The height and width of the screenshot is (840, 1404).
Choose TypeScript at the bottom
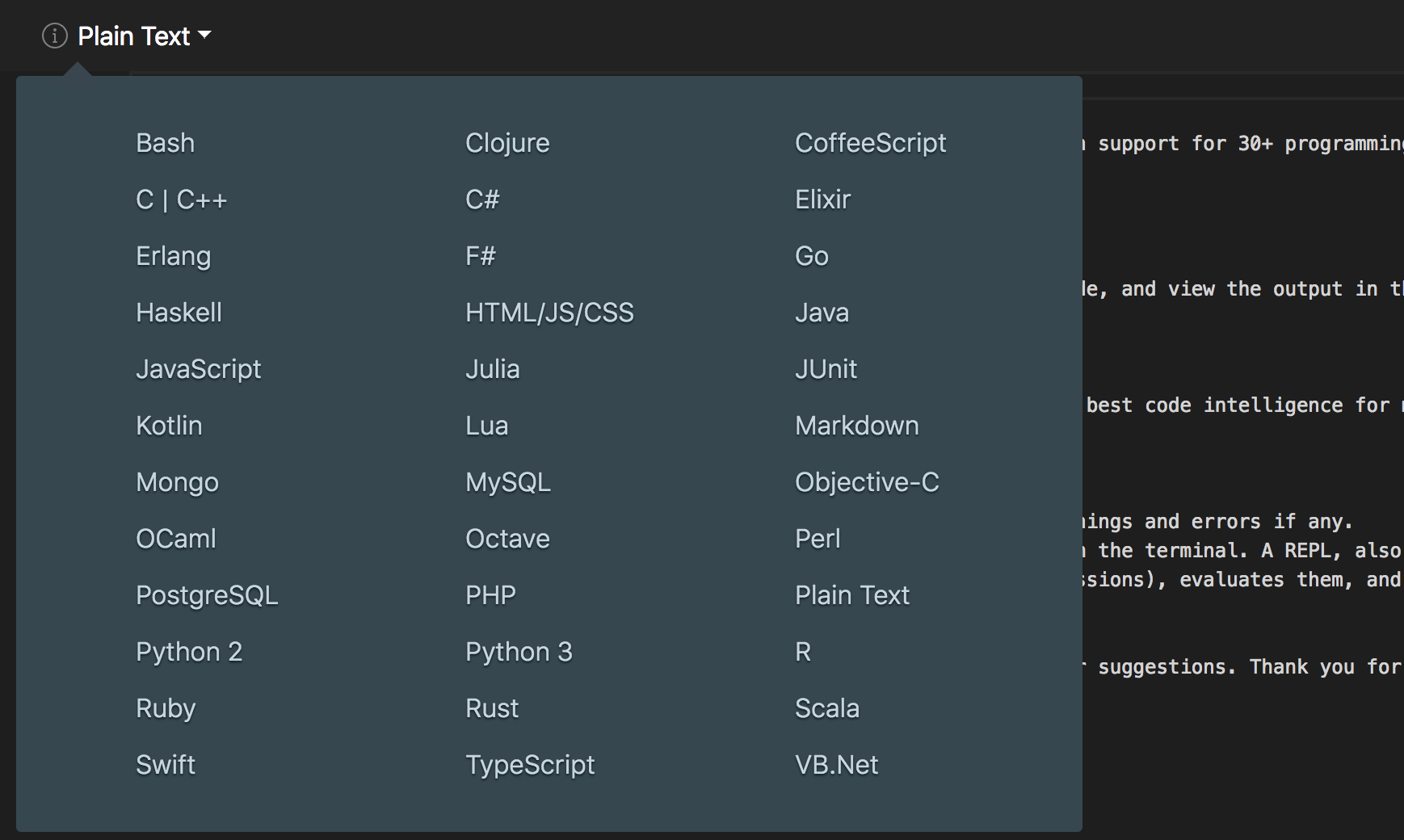click(530, 764)
